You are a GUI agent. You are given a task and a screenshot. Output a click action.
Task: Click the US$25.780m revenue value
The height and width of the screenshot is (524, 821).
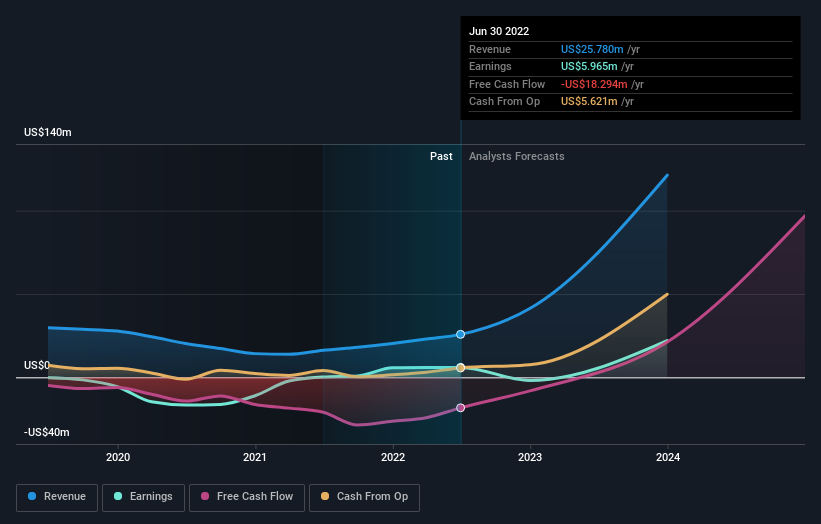tap(592, 49)
